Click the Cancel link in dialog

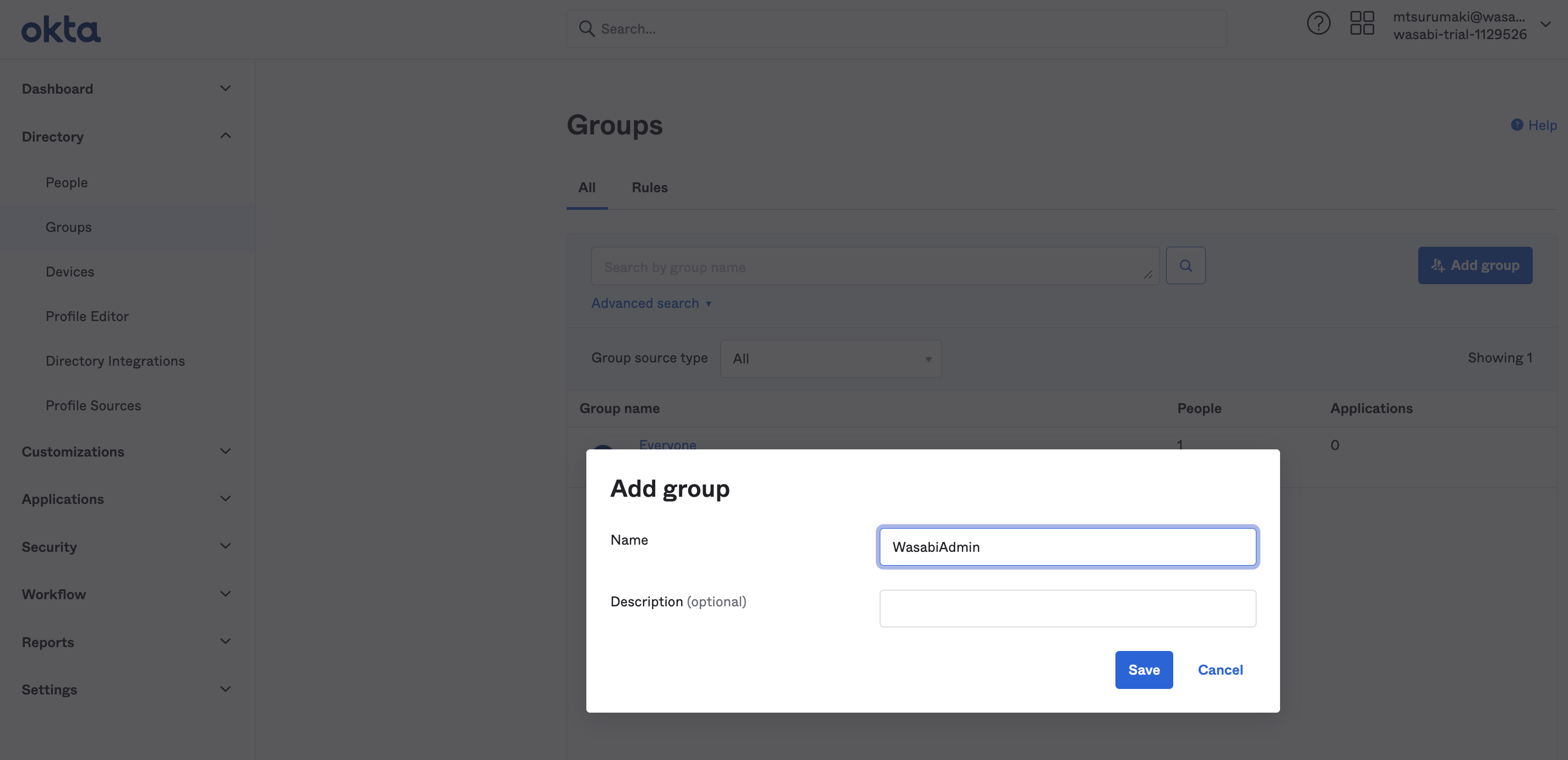(1220, 669)
